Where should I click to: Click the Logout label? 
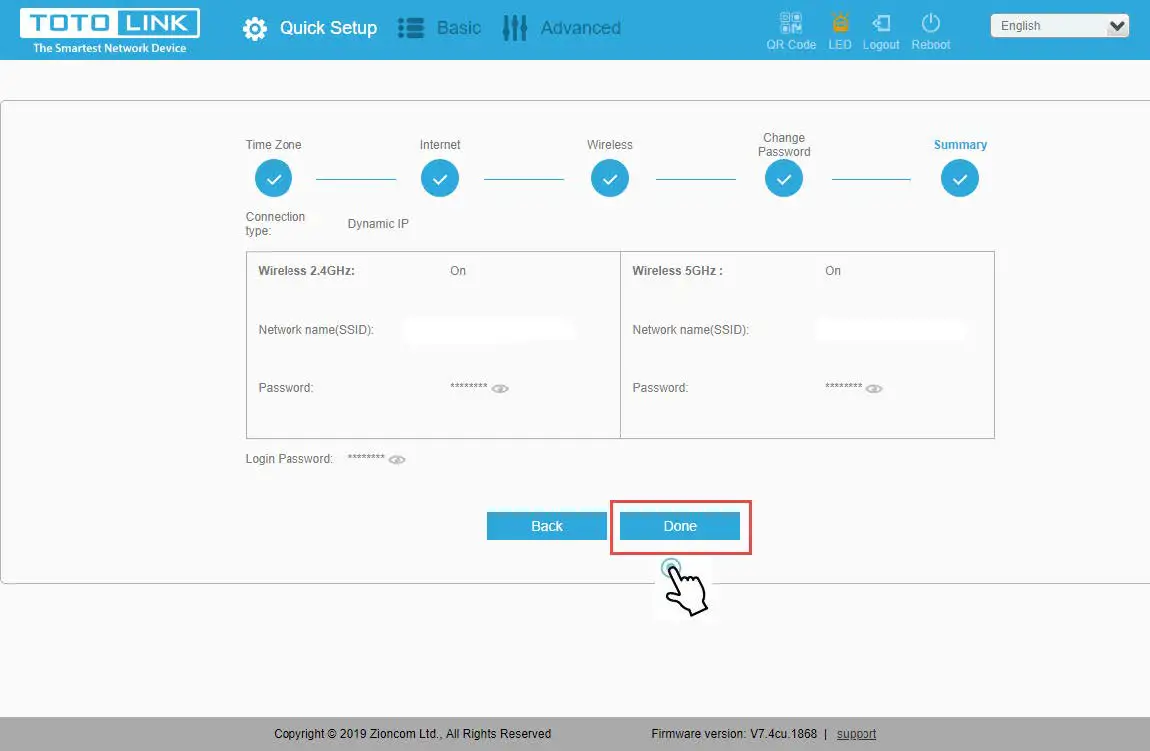(881, 45)
